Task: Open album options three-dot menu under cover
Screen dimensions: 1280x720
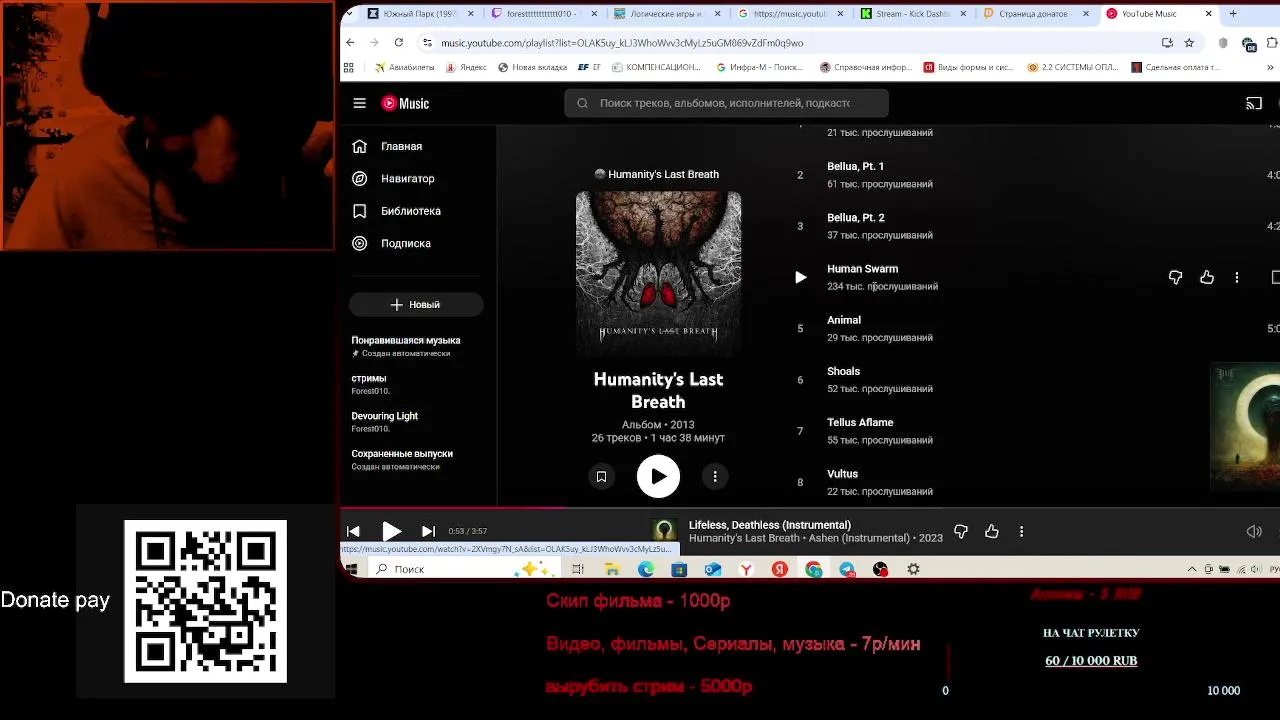Action: [715, 477]
